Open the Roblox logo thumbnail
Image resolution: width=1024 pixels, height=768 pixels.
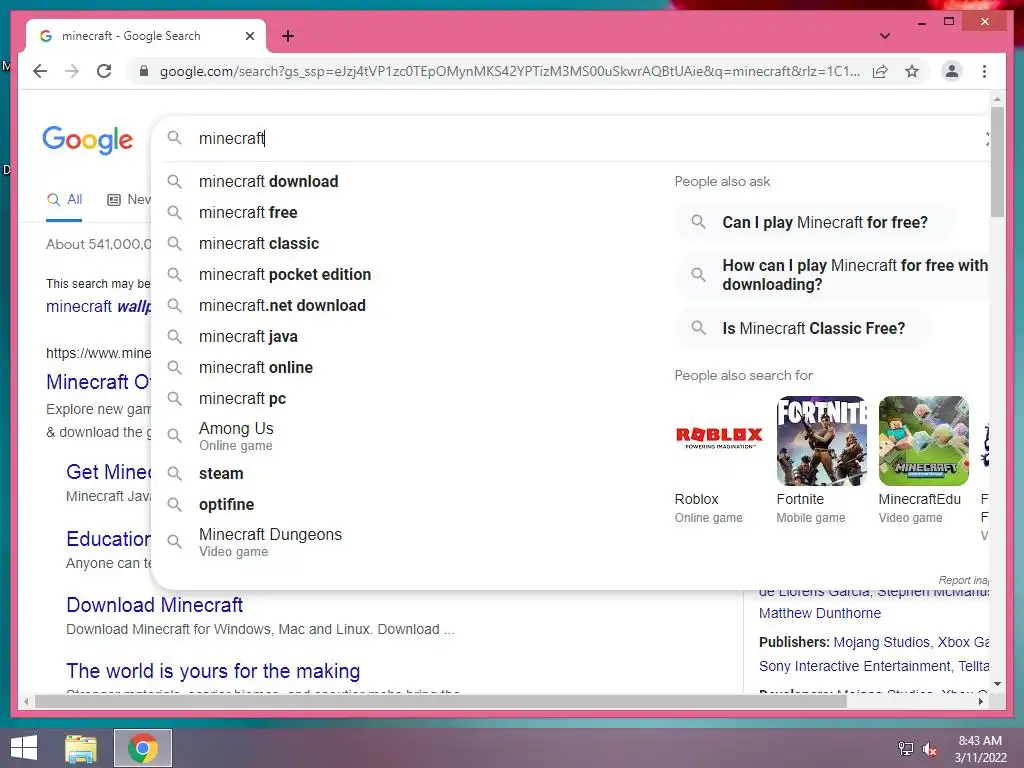tap(719, 440)
